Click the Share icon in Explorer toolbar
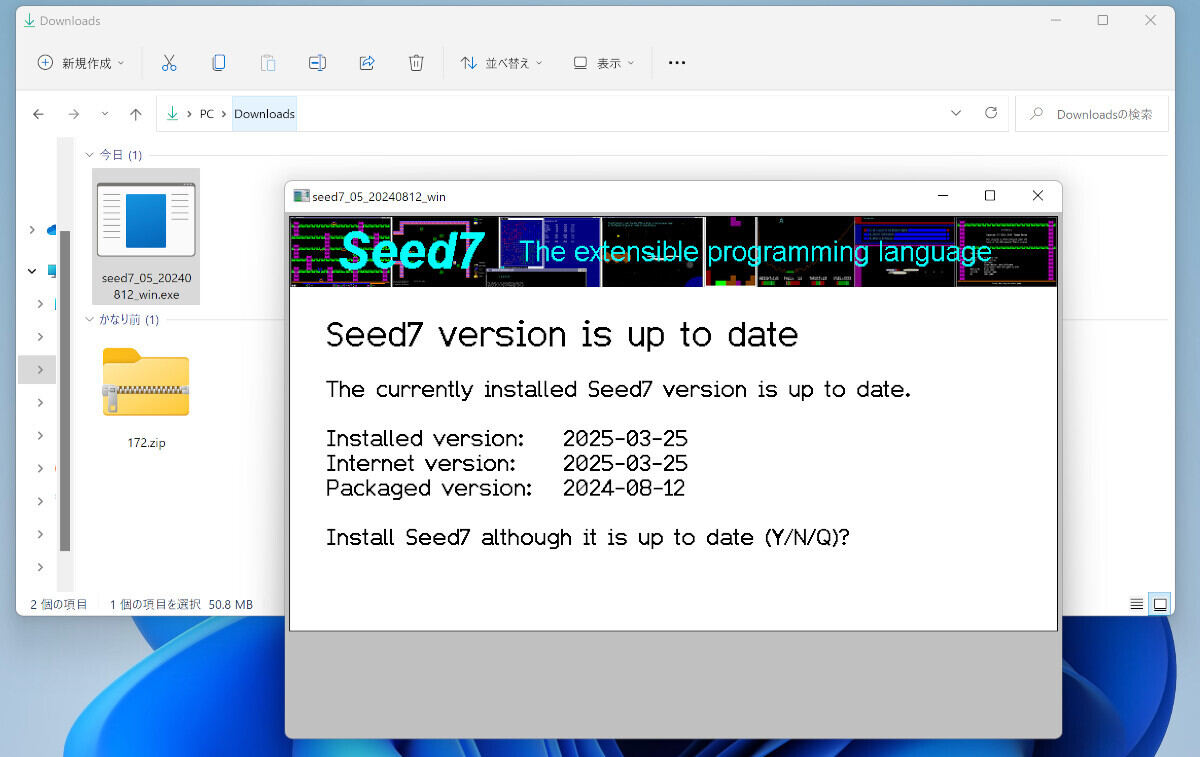The image size is (1200, 757). (x=367, y=63)
